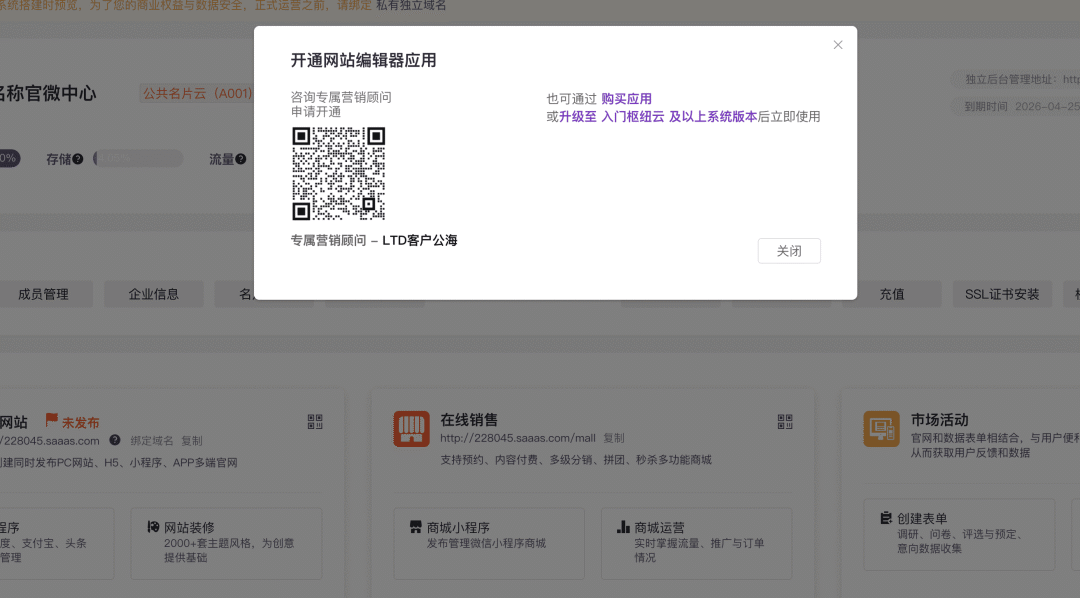
Task: Open the 企业信息 tab
Action: pos(153,294)
